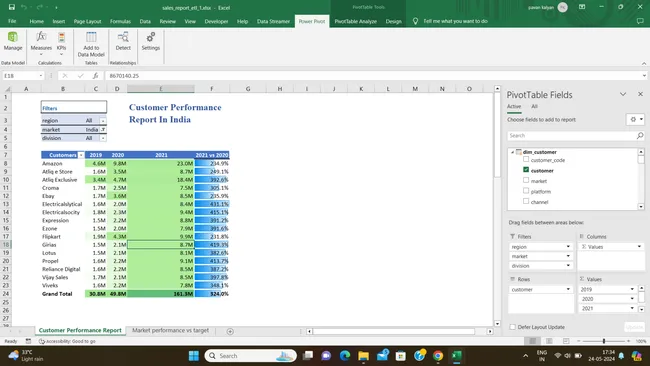This screenshot has width=650, height=366.
Task: Show All tables in PivotTable Fields
Action: click(x=534, y=107)
